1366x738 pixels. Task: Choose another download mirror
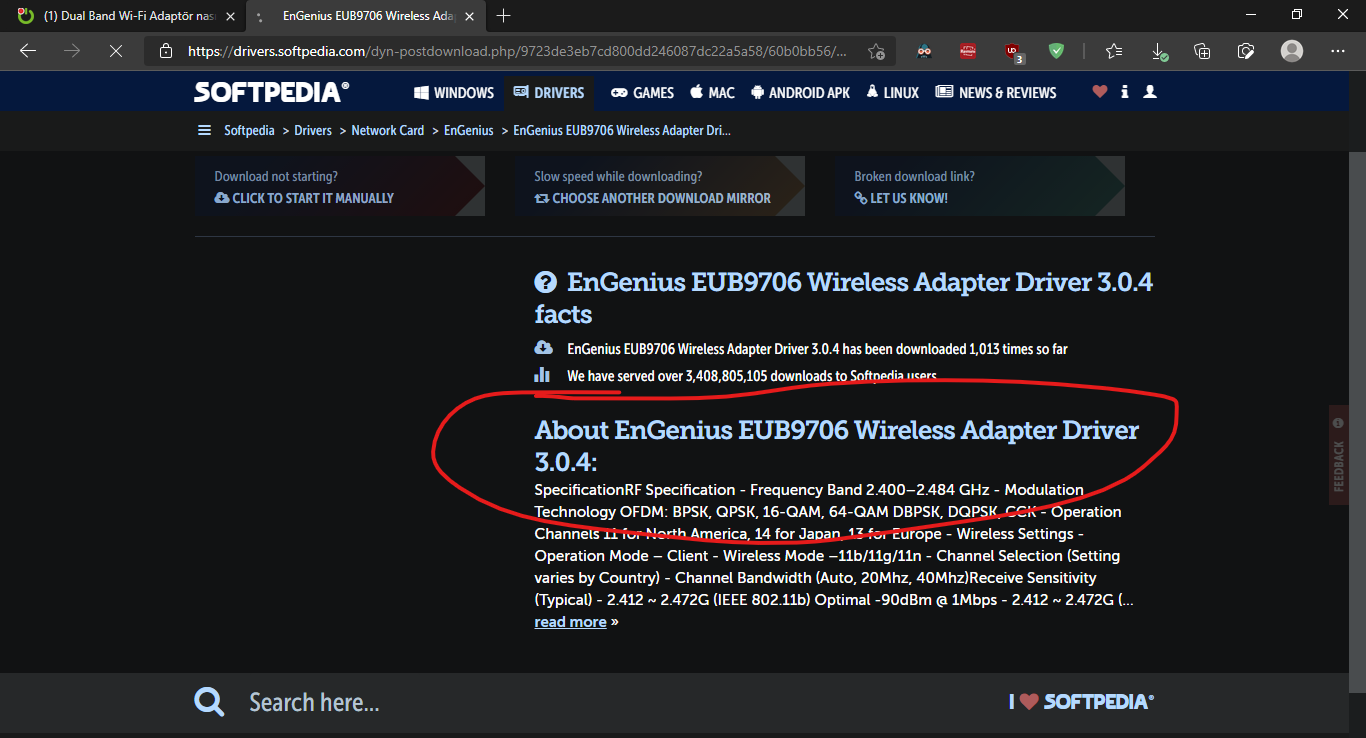[653, 198]
